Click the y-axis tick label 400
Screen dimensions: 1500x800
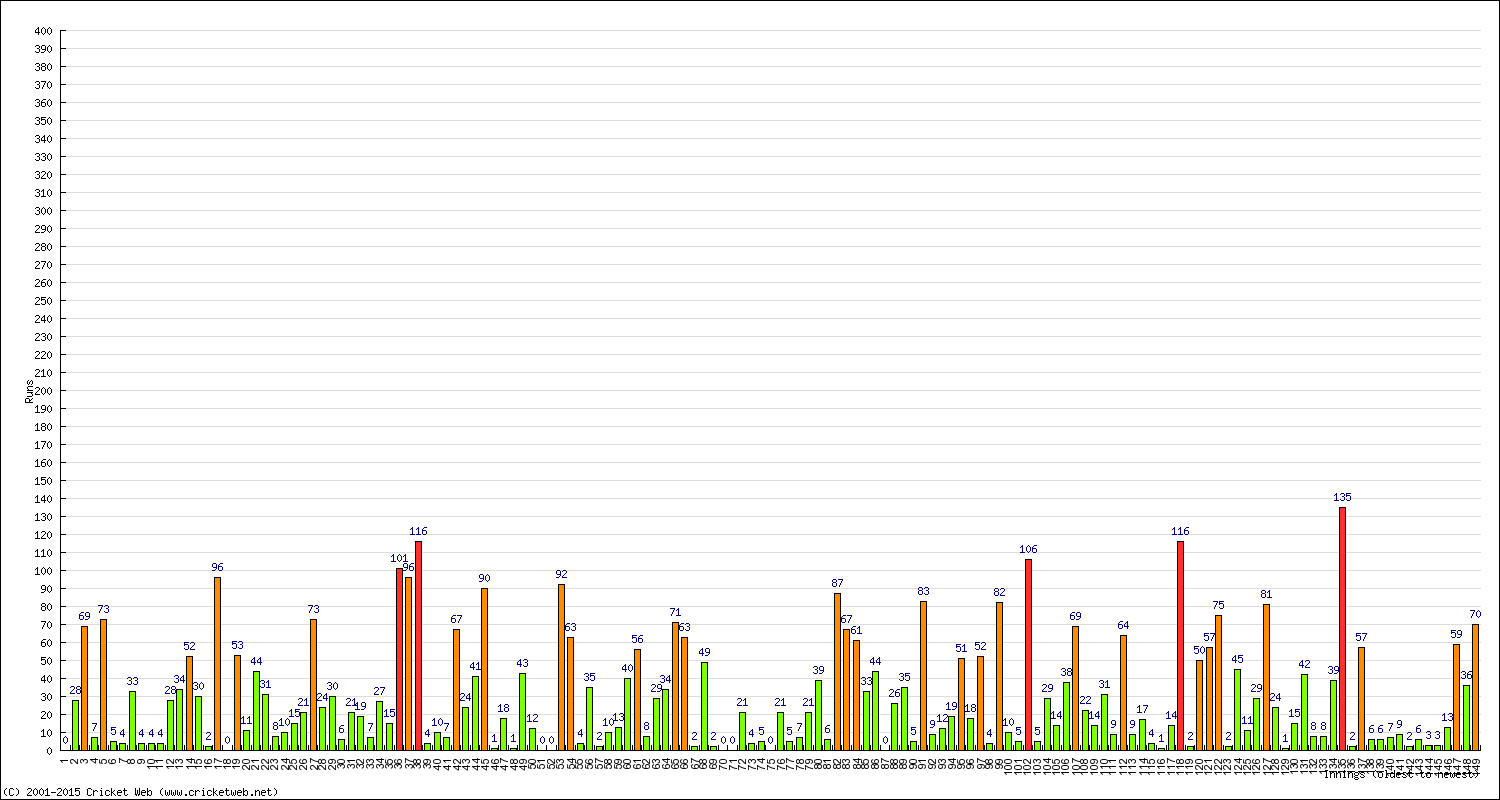(42, 31)
